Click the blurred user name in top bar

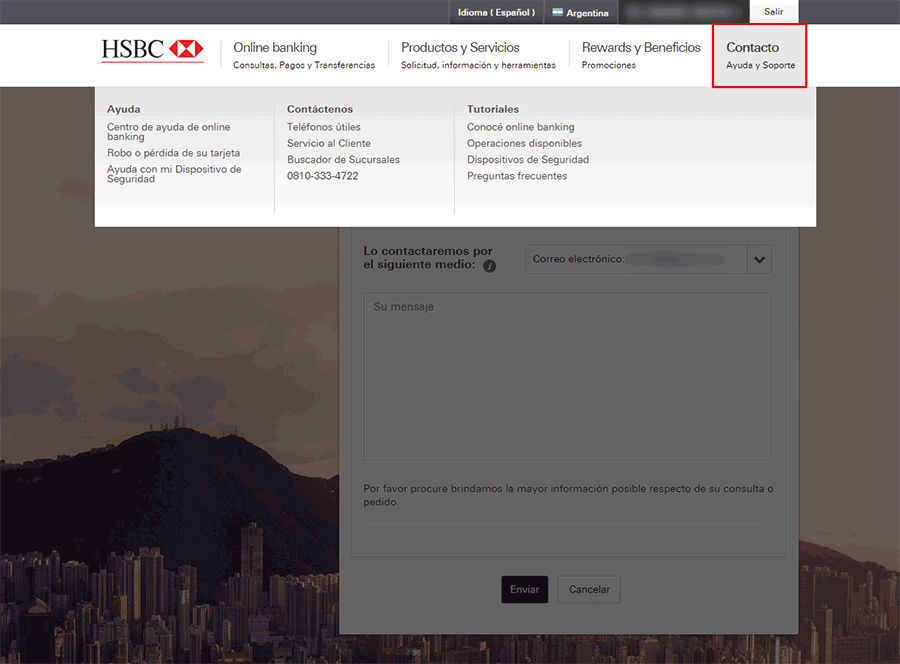(683, 12)
